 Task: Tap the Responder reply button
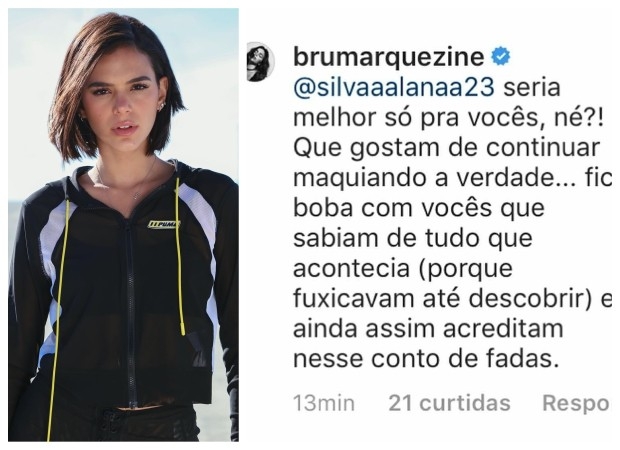click(576, 404)
